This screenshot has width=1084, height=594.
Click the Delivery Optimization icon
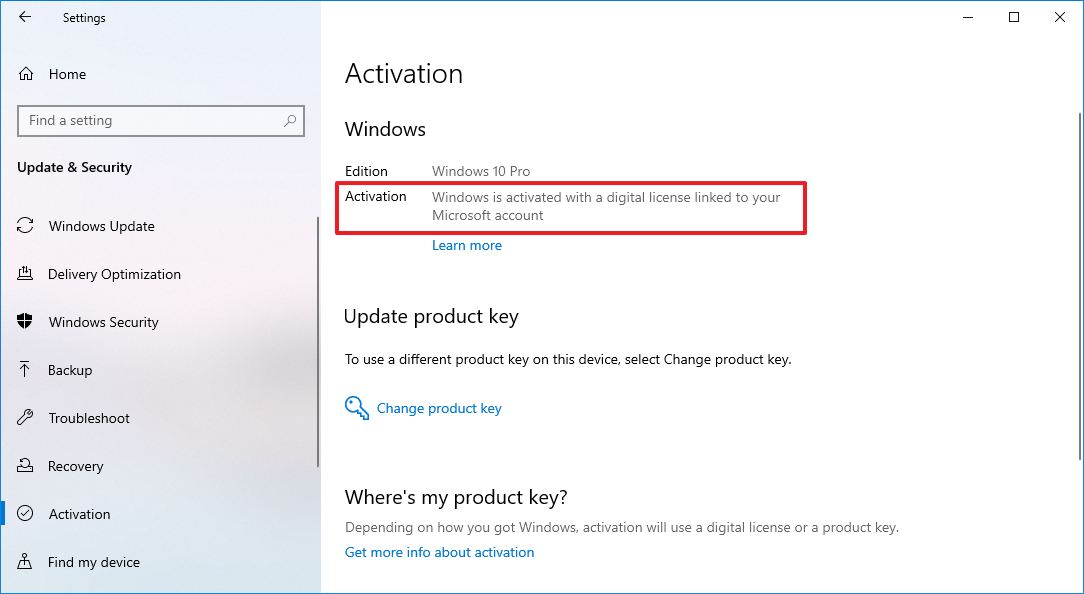point(26,274)
